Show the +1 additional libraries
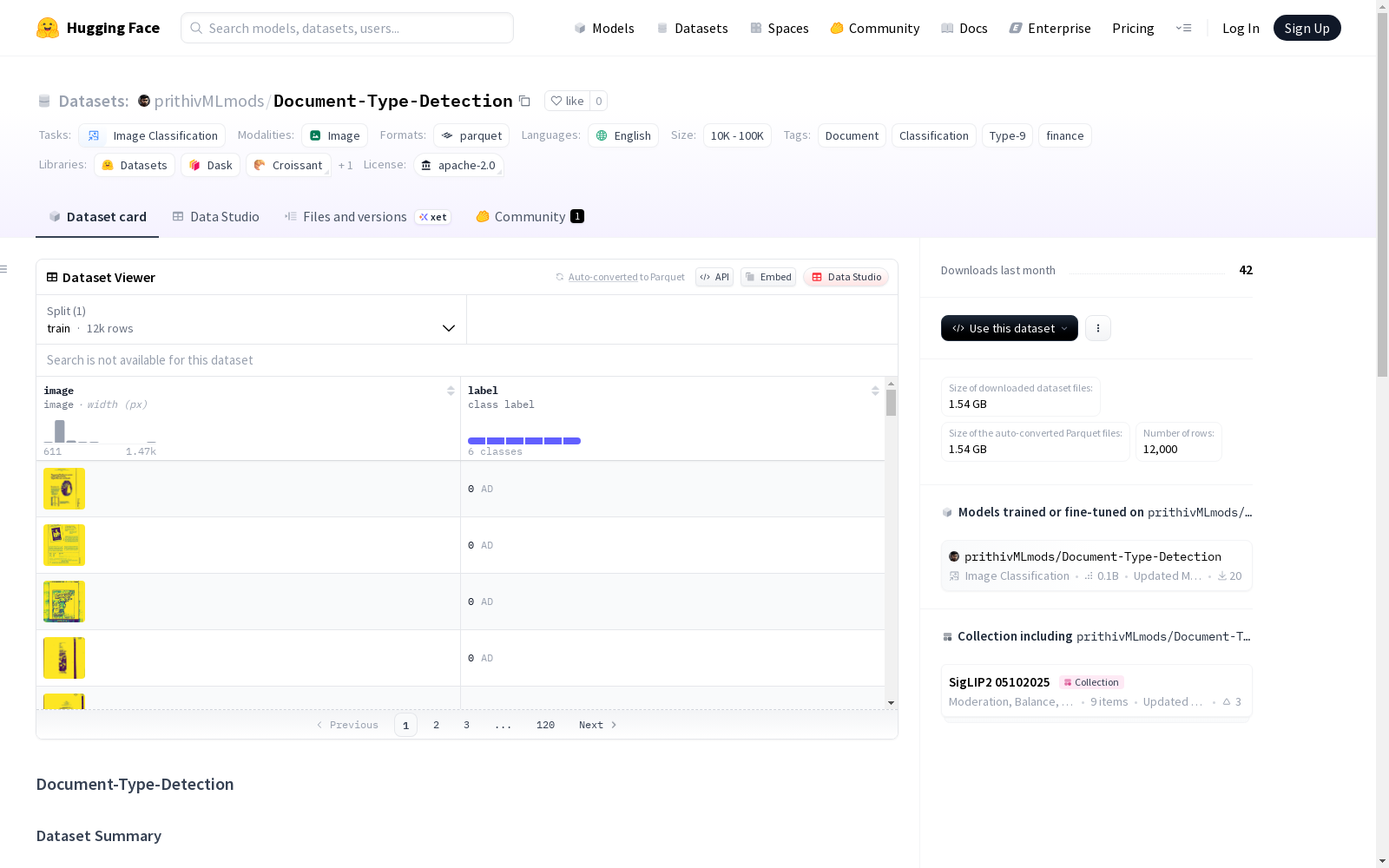1389x868 pixels. tap(346, 165)
